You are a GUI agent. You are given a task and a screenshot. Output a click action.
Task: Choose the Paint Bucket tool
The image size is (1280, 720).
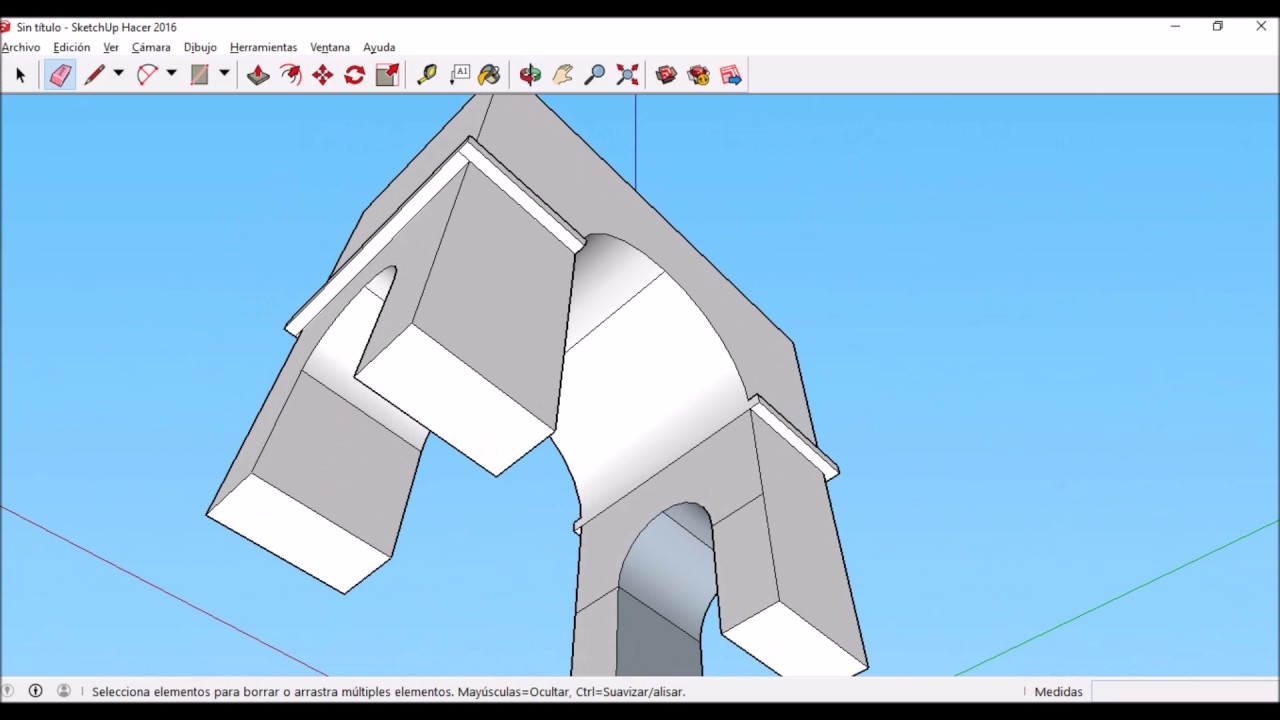tap(490, 75)
